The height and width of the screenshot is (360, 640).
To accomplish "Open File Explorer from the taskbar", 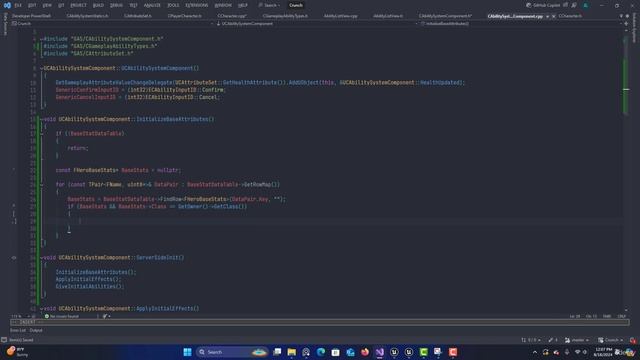I will [x=291, y=352].
